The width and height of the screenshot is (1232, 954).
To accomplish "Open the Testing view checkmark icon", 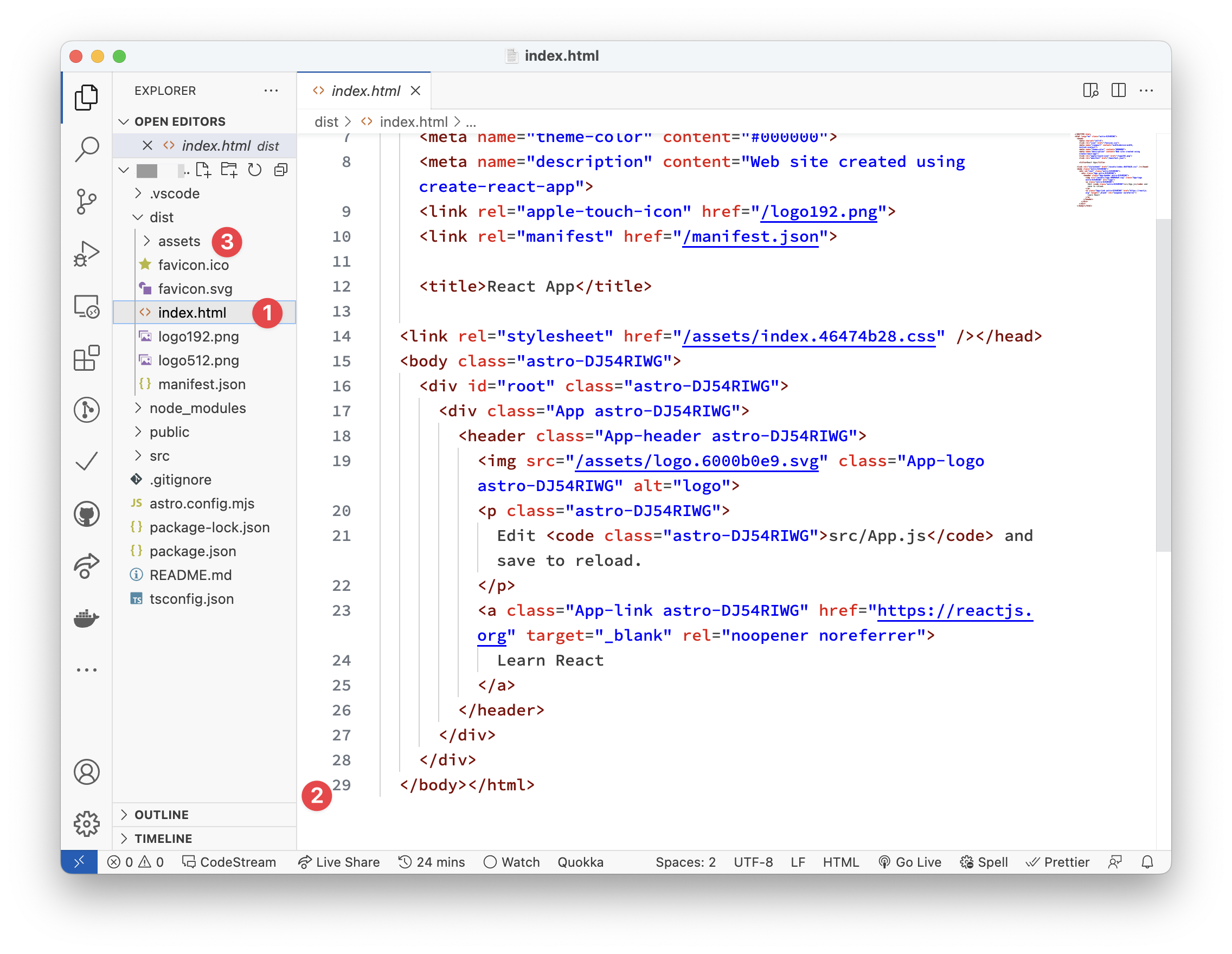I will pos(86,462).
